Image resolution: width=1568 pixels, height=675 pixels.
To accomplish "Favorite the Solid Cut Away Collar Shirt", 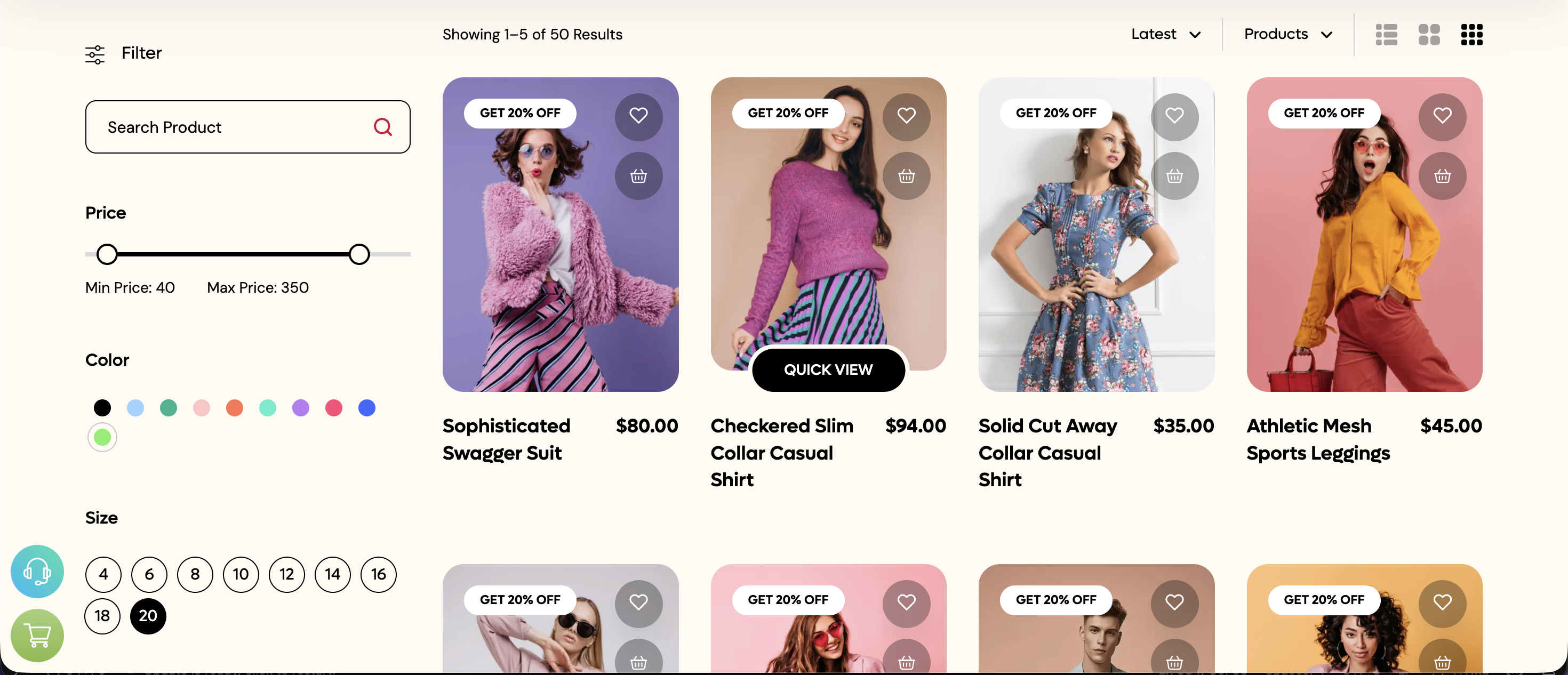I will pyautogui.click(x=1174, y=116).
